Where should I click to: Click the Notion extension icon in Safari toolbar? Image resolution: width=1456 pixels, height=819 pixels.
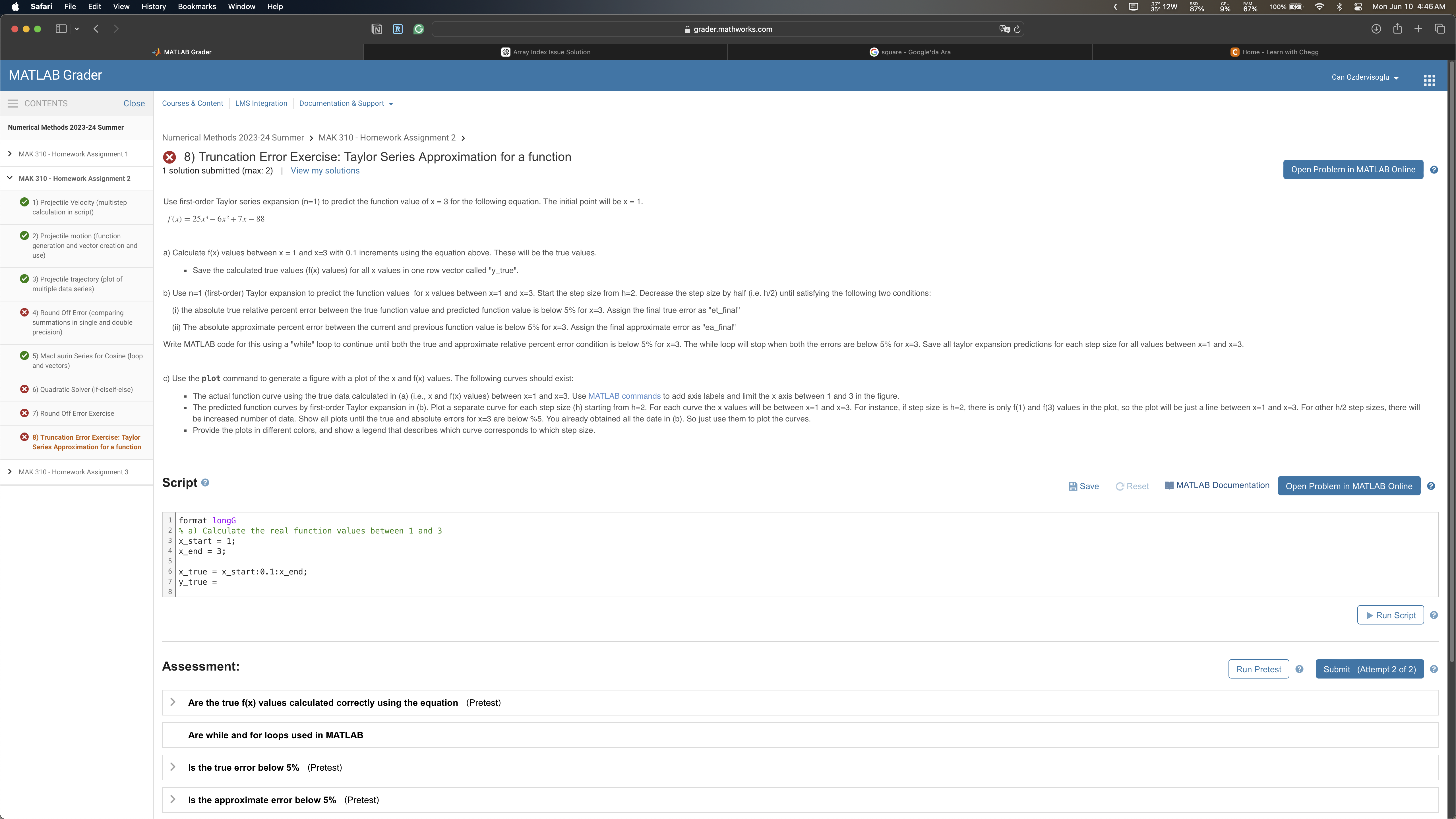377,29
